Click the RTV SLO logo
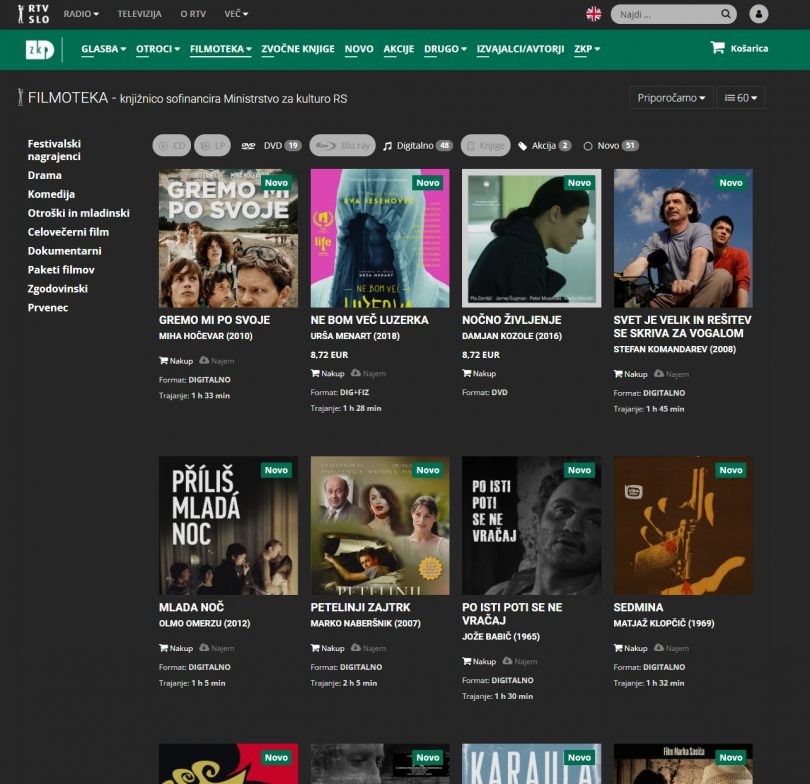The image size is (810, 784). point(33,14)
